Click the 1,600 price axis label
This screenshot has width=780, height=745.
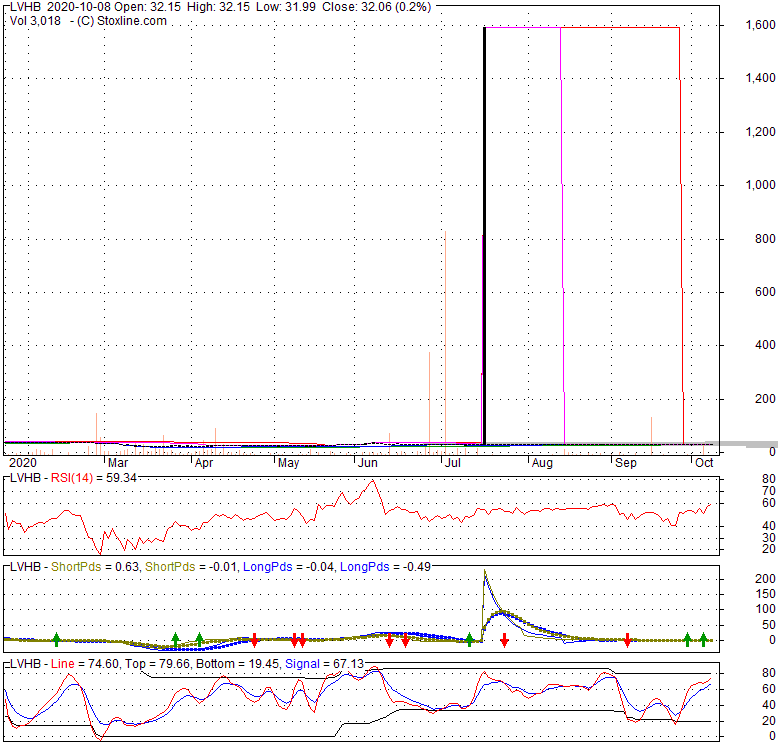tap(760, 25)
